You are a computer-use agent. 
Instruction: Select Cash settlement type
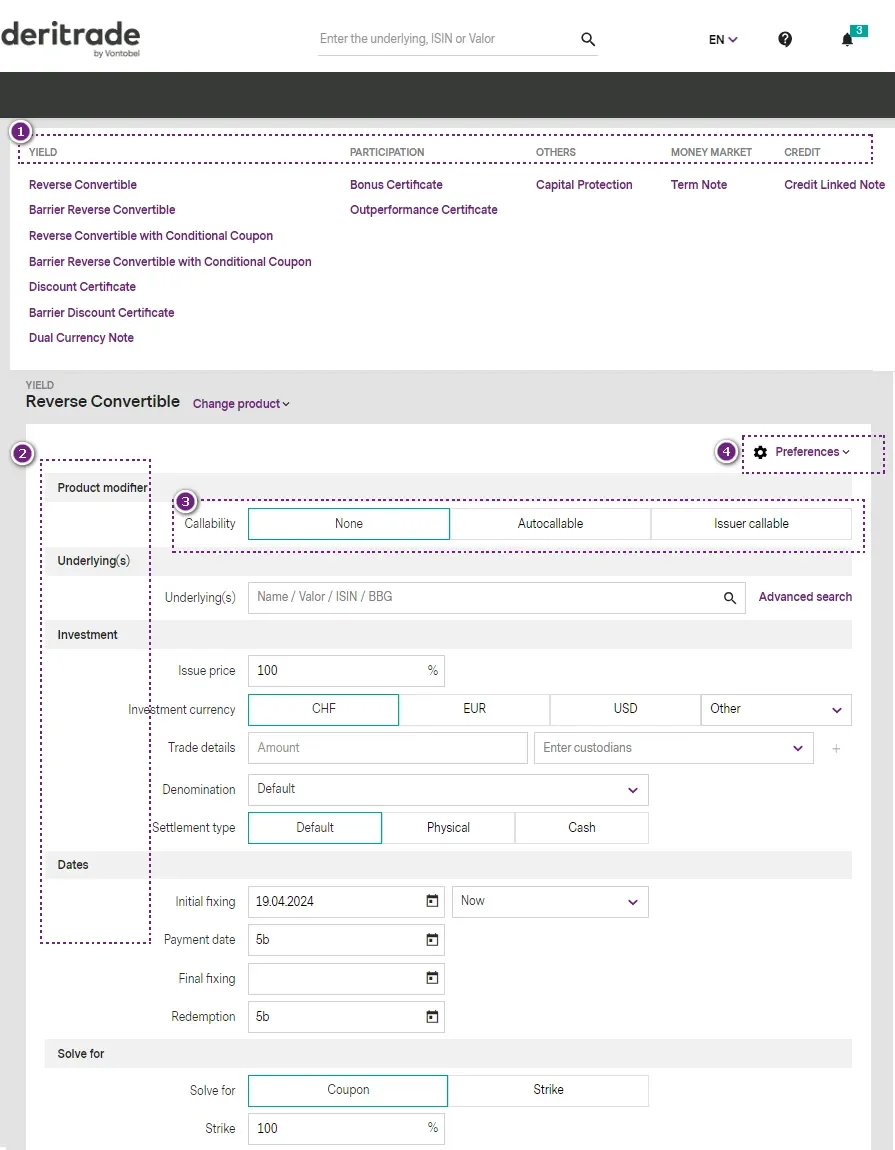click(582, 828)
